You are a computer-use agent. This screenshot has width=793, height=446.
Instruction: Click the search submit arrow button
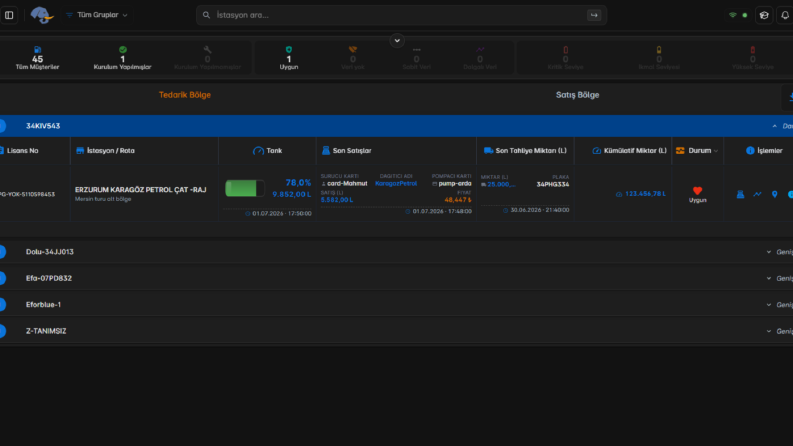594,15
